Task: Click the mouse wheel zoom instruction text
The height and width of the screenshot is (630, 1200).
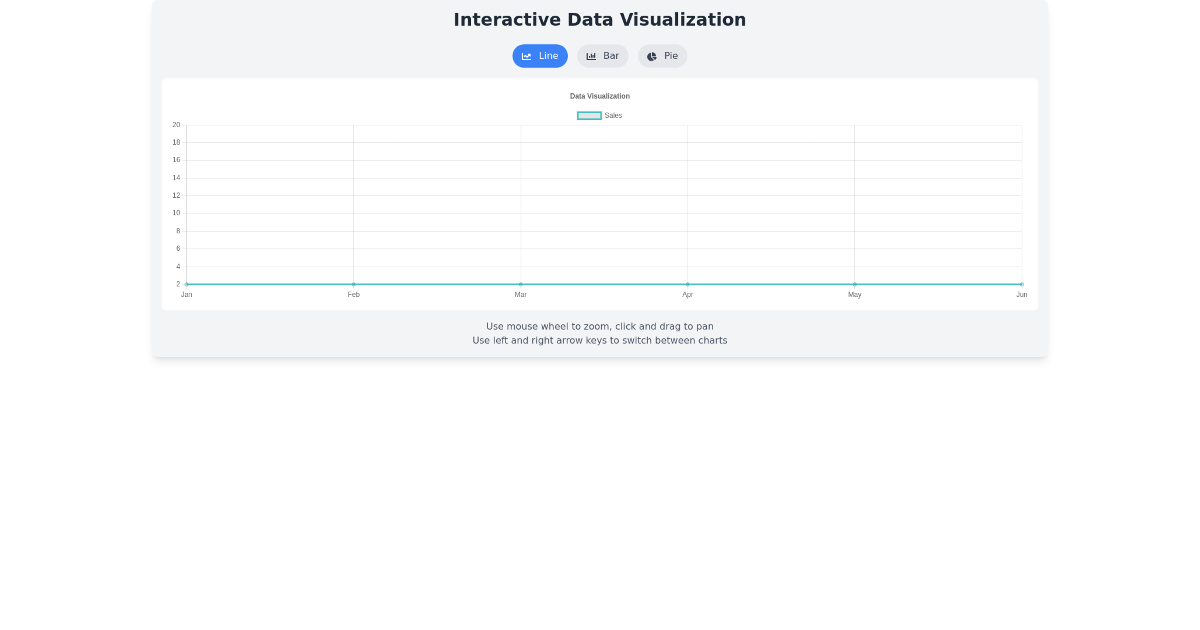Action: pyautogui.click(x=599, y=326)
